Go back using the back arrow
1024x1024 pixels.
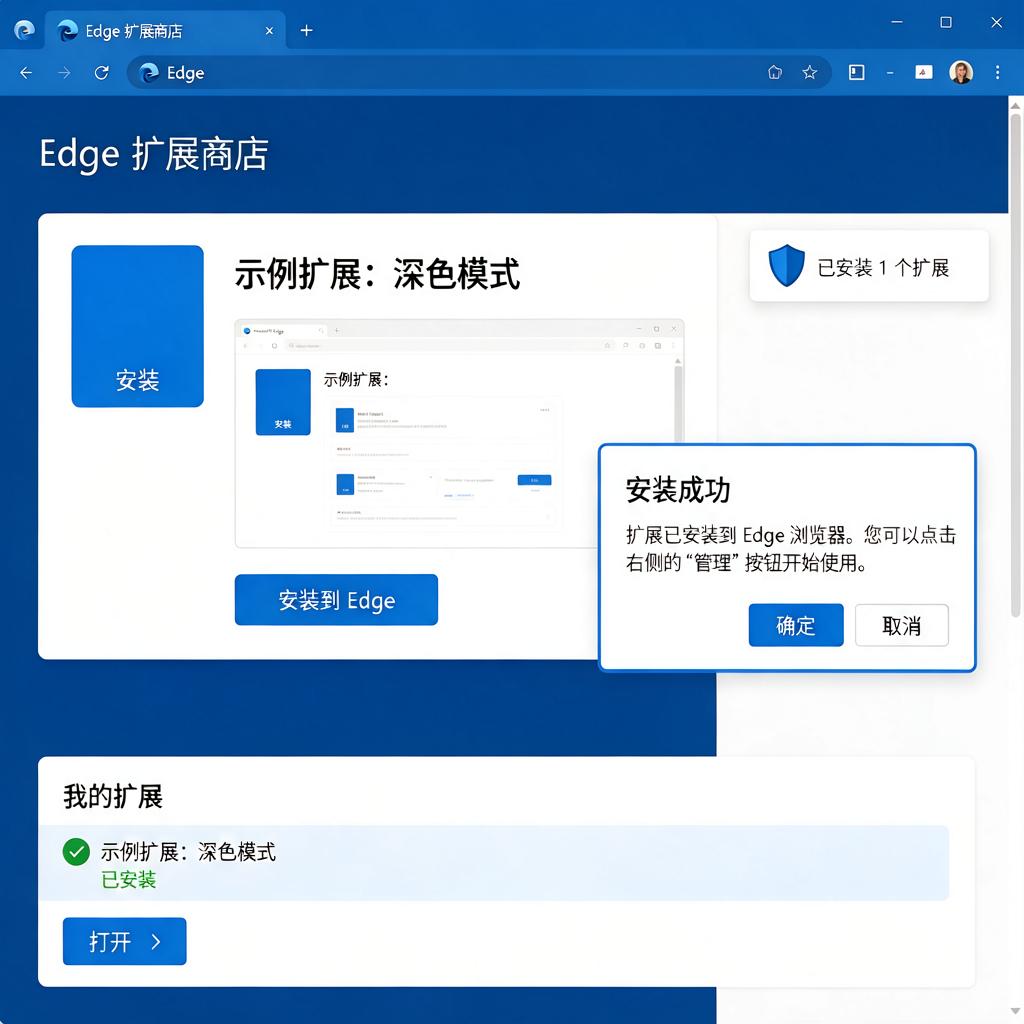click(26, 72)
